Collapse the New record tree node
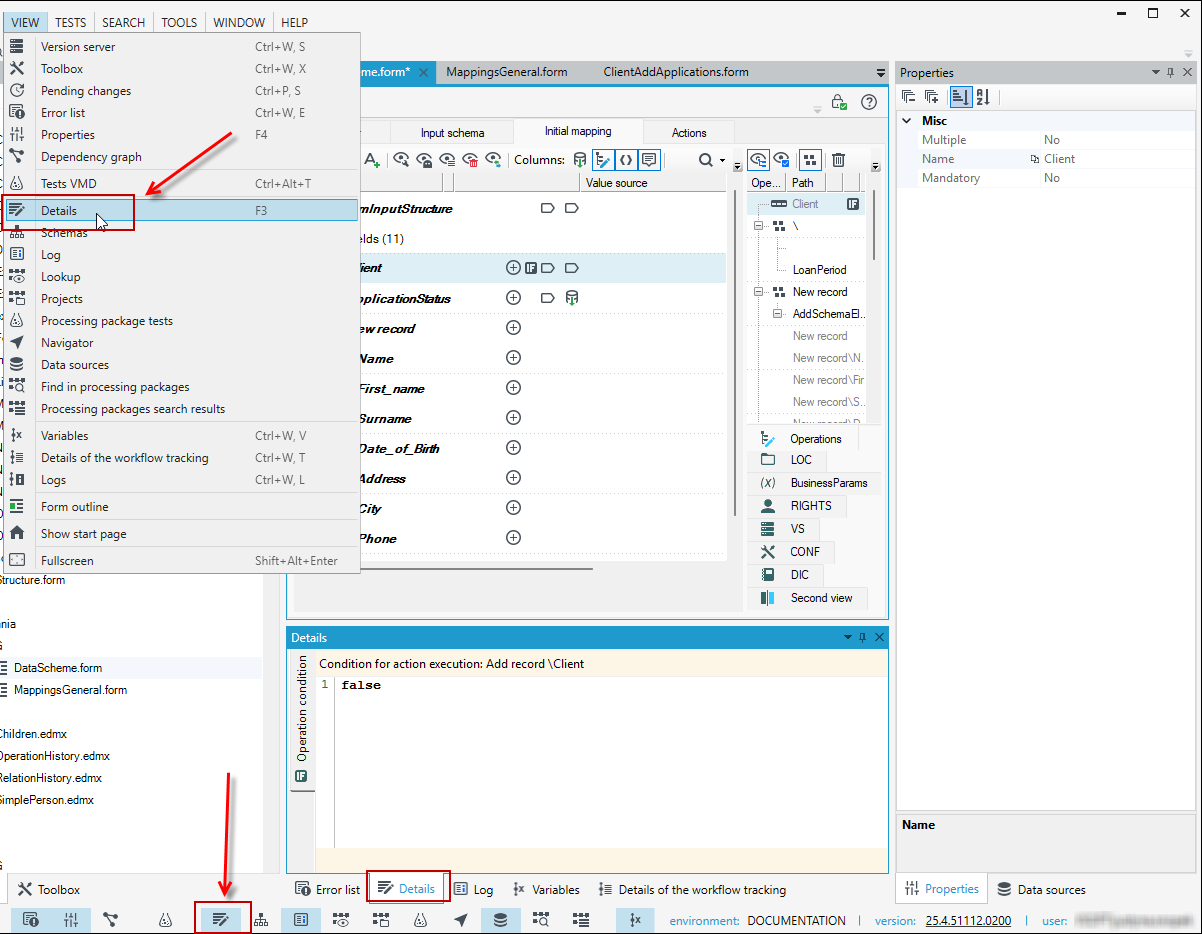This screenshot has height=934, width=1202. click(x=760, y=292)
